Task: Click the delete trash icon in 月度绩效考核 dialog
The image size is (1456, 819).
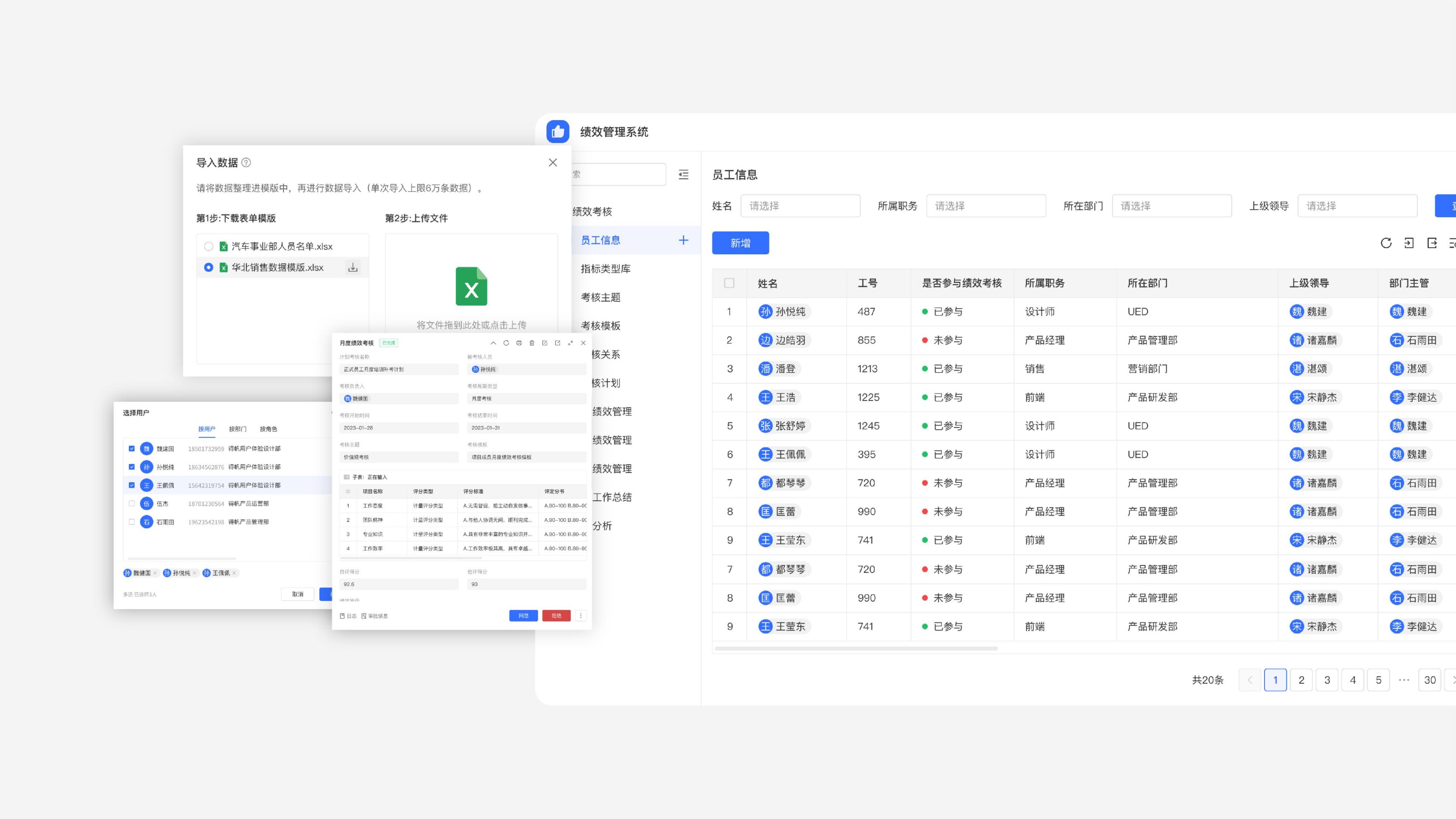Action: tap(532, 343)
